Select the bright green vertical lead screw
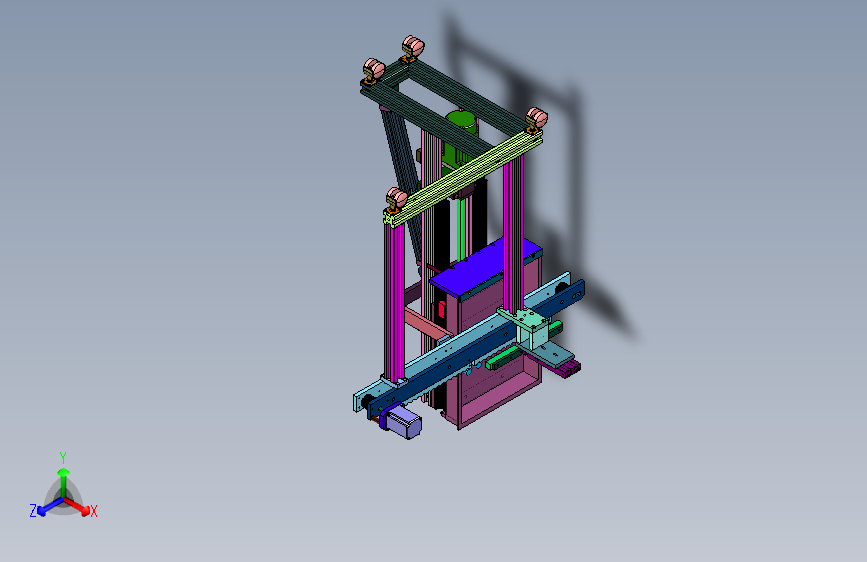The height and width of the screenshot is (562, 867). (x=461, y=230)
